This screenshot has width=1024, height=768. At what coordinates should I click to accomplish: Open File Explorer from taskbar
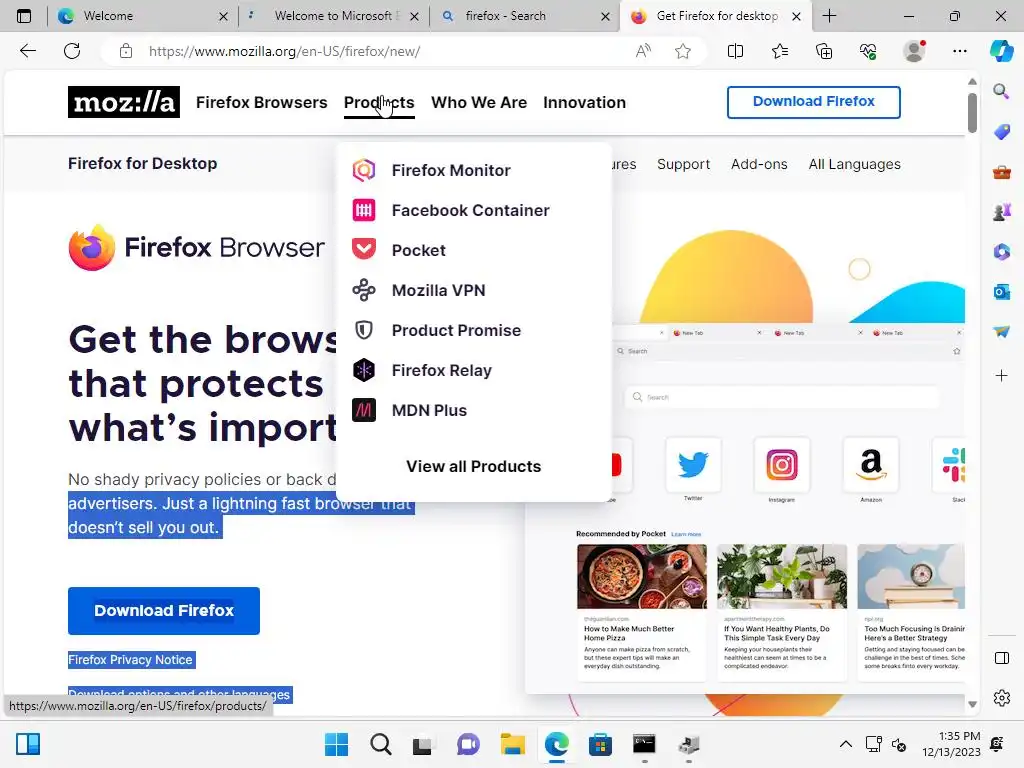pos(513,744)
